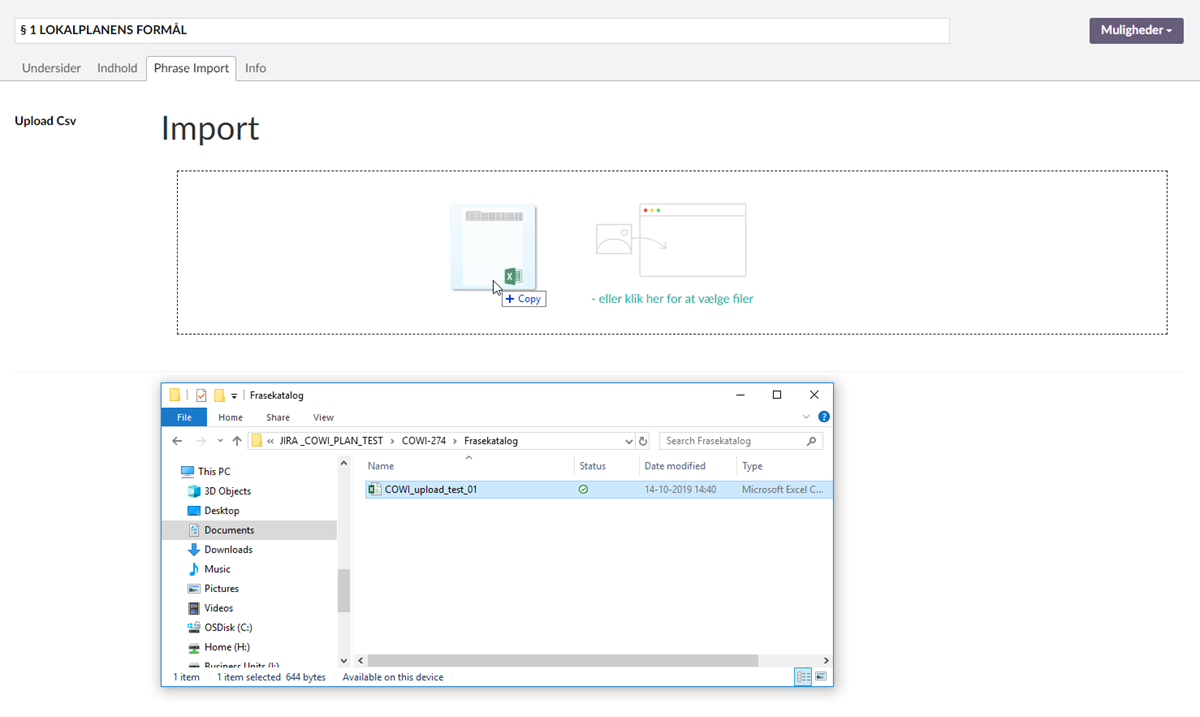Refresh the Frasekatalog folder view
This screenshot has height=717, width=1200.
coord(643,441)
